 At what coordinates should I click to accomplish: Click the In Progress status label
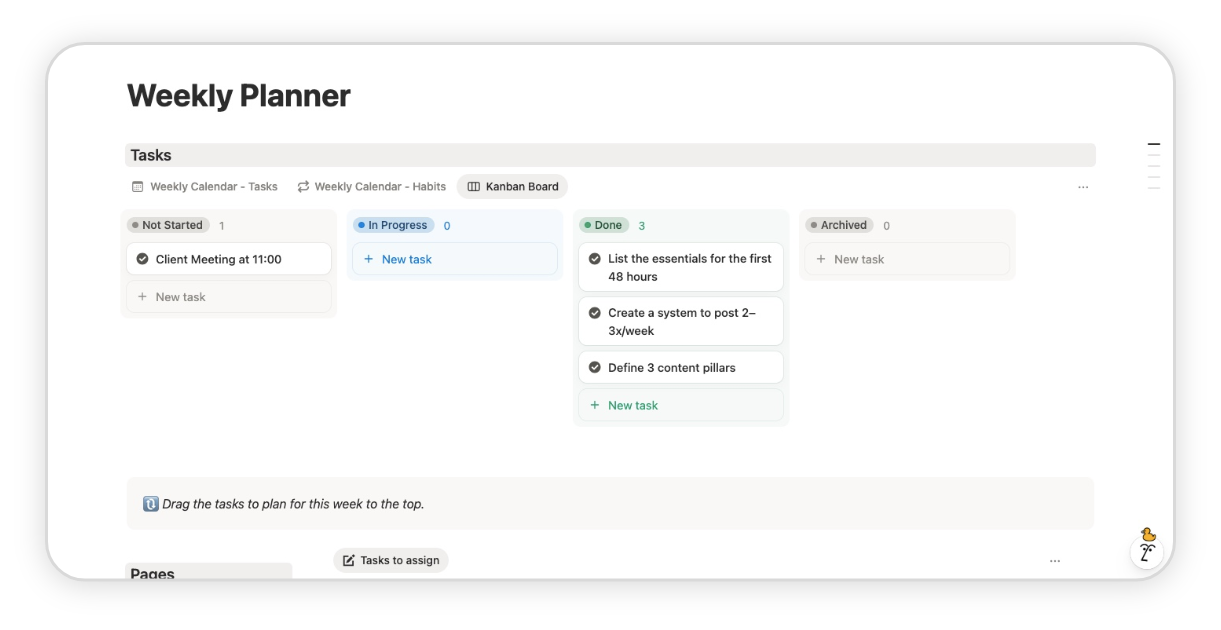pyautogui.click(x=394, y=225)
